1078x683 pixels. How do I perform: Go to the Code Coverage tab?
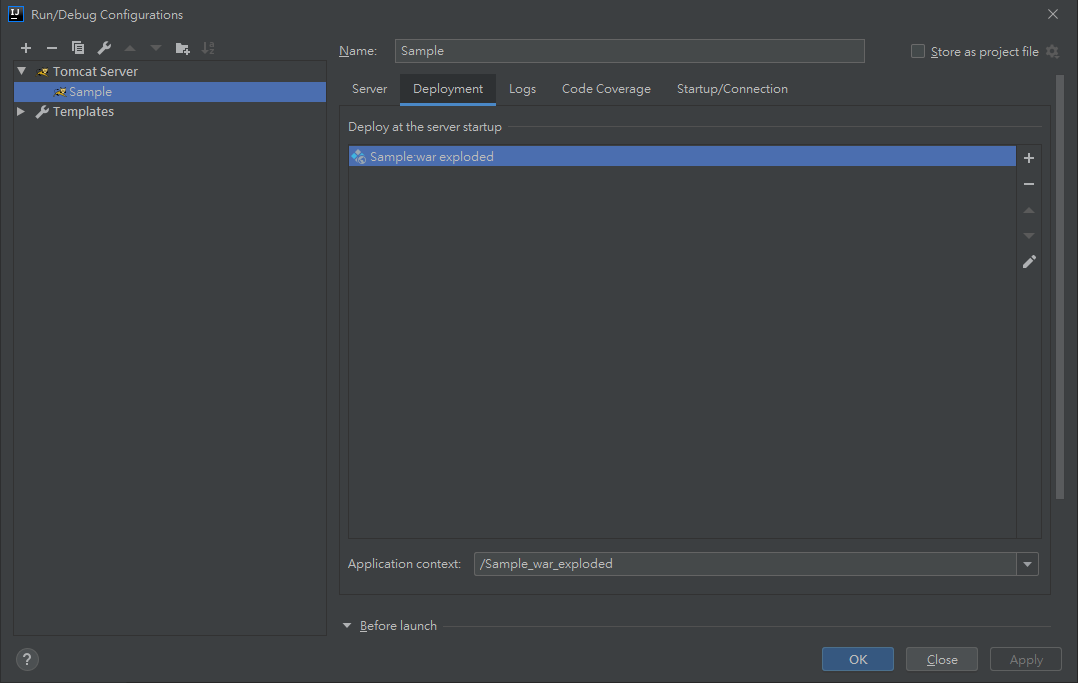tap(606, 89)
